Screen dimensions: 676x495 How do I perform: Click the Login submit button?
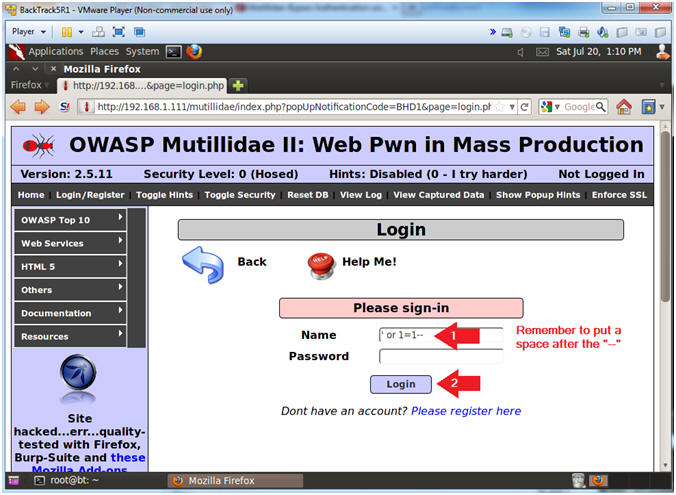click(401, 384)
